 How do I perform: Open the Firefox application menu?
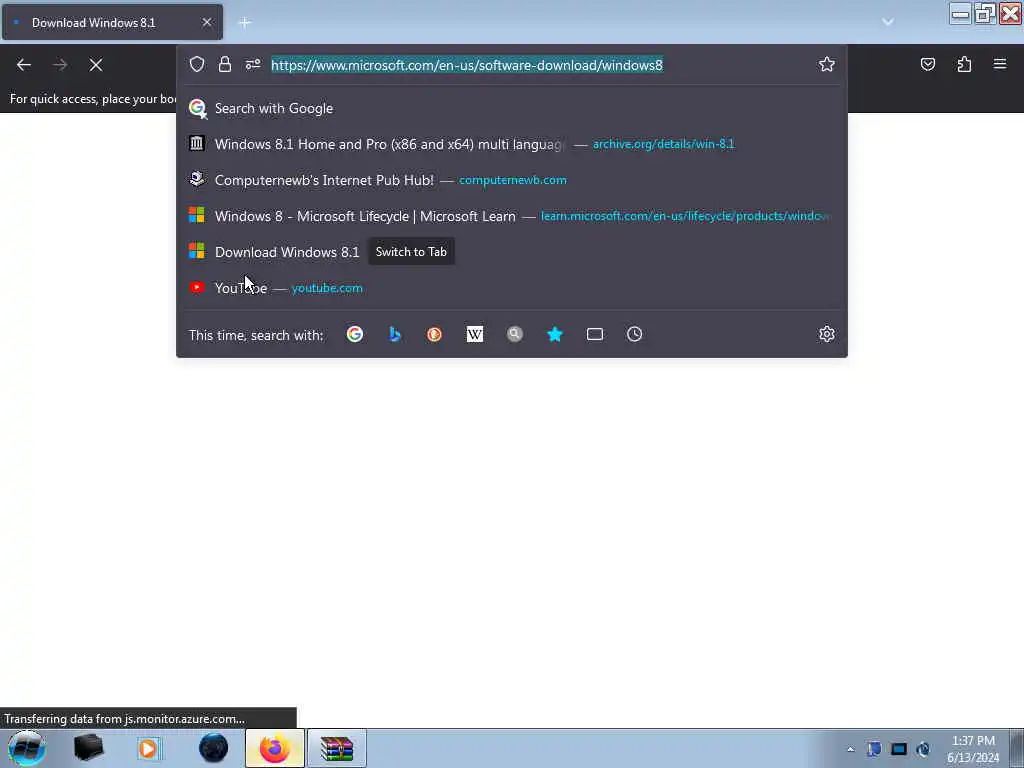1000,64
